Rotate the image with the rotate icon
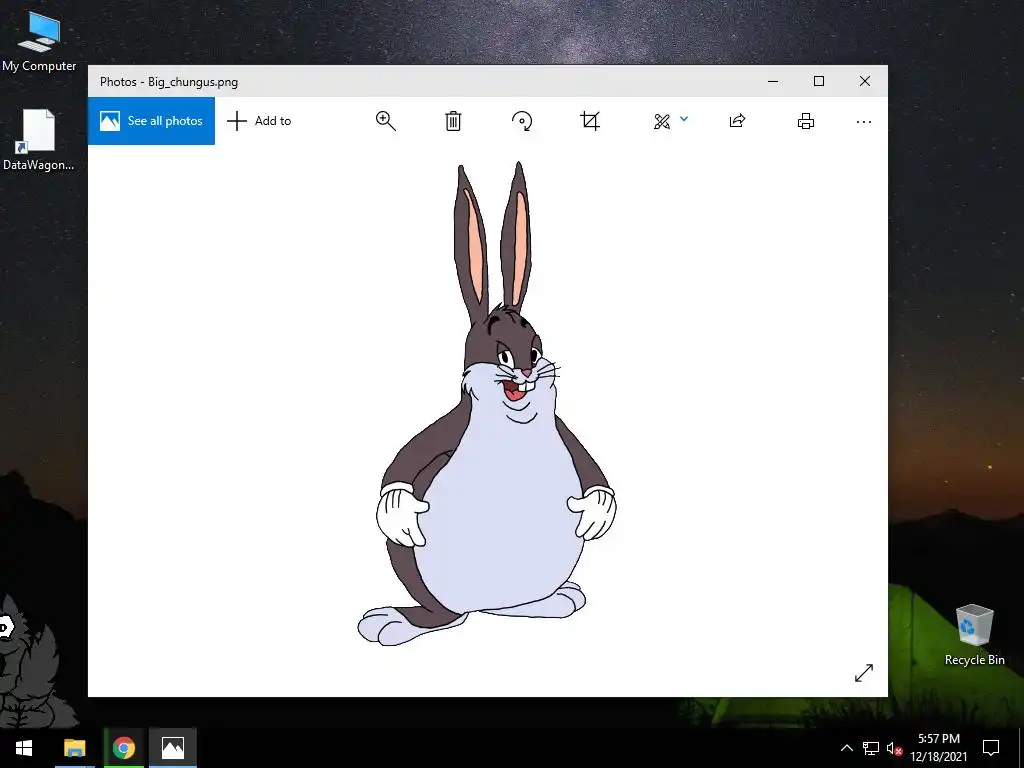This screenshot has width=1024, height=768. 522,121
